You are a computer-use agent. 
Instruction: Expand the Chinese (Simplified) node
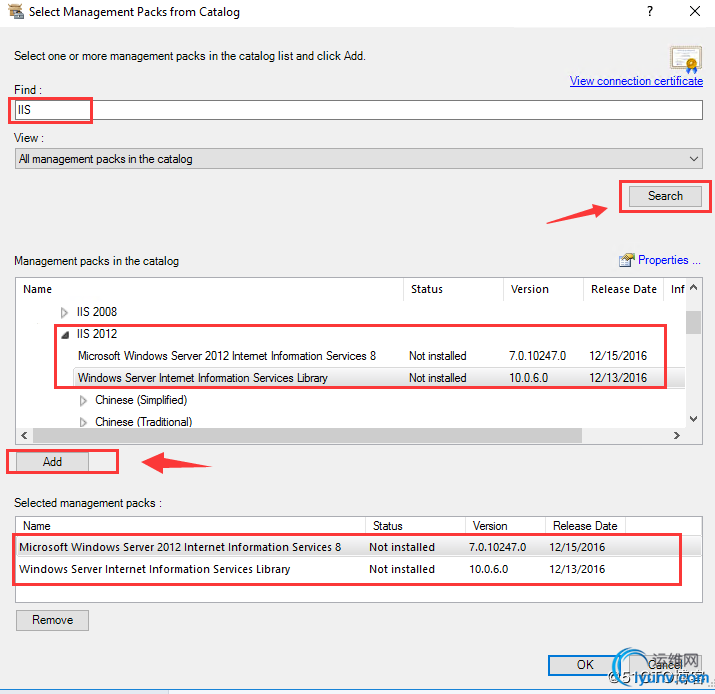[83, 400]
